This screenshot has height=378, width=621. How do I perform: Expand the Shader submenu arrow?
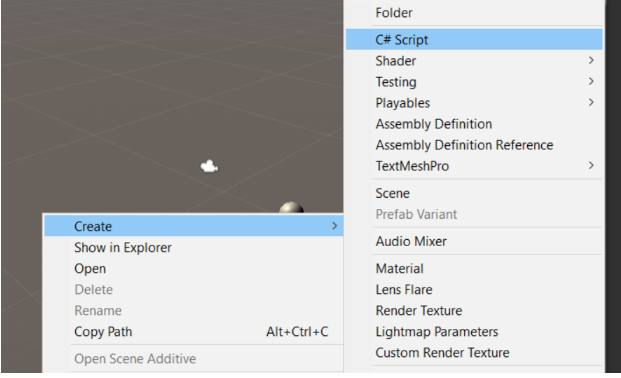[x=591, y=60]
